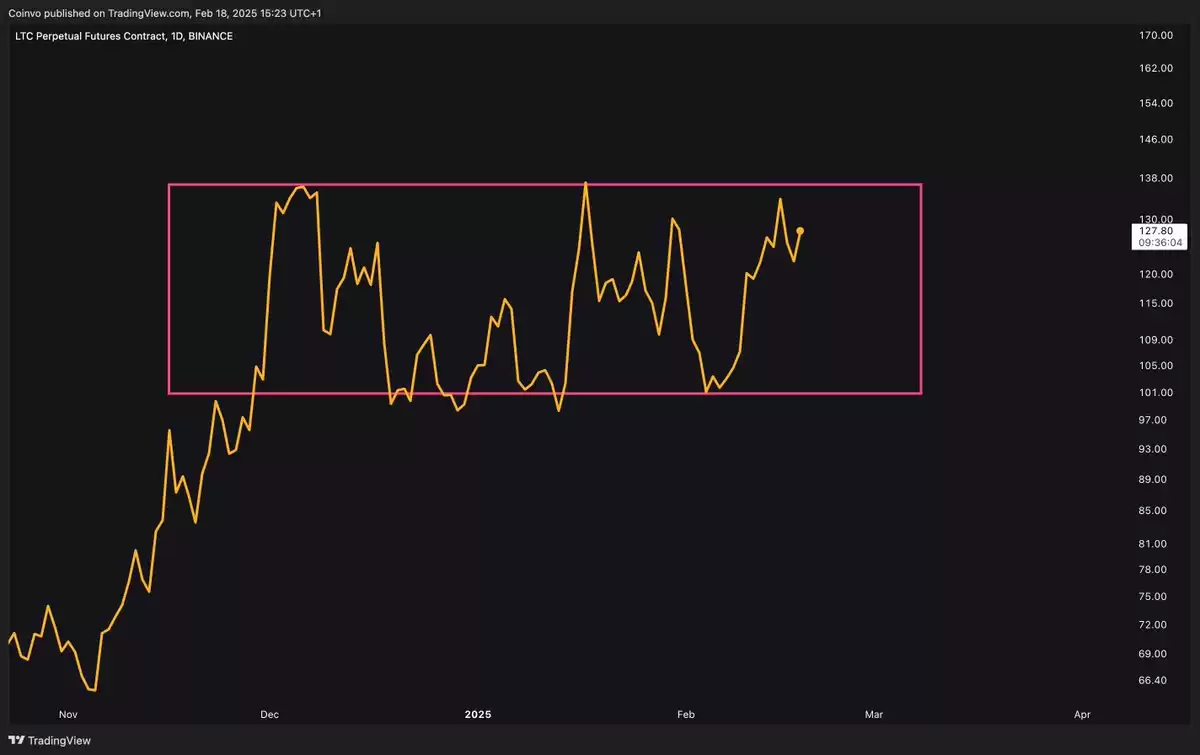
Task: Click the 109.00 price axis label
Action: (x=1155, y=340)
